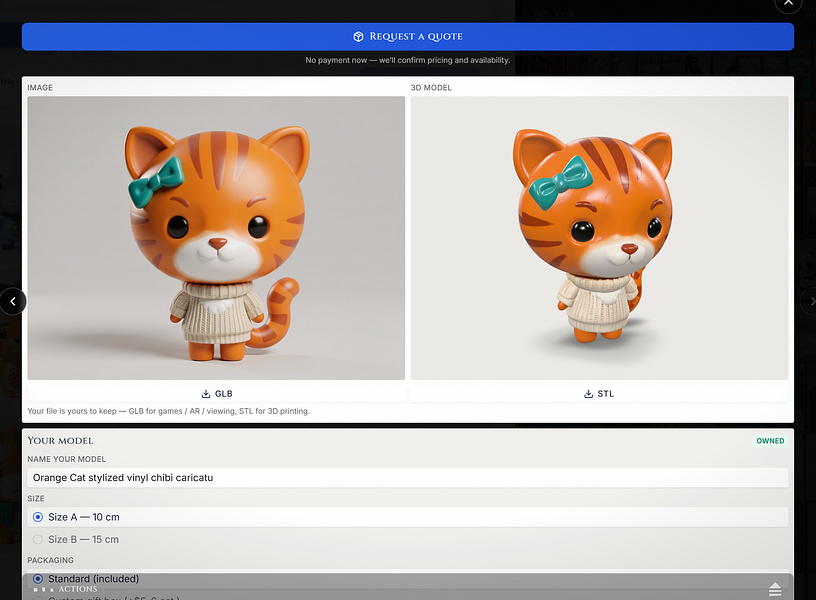Open the orange cat source image
This screenshot has width=816, height=600.
(216, 238)
